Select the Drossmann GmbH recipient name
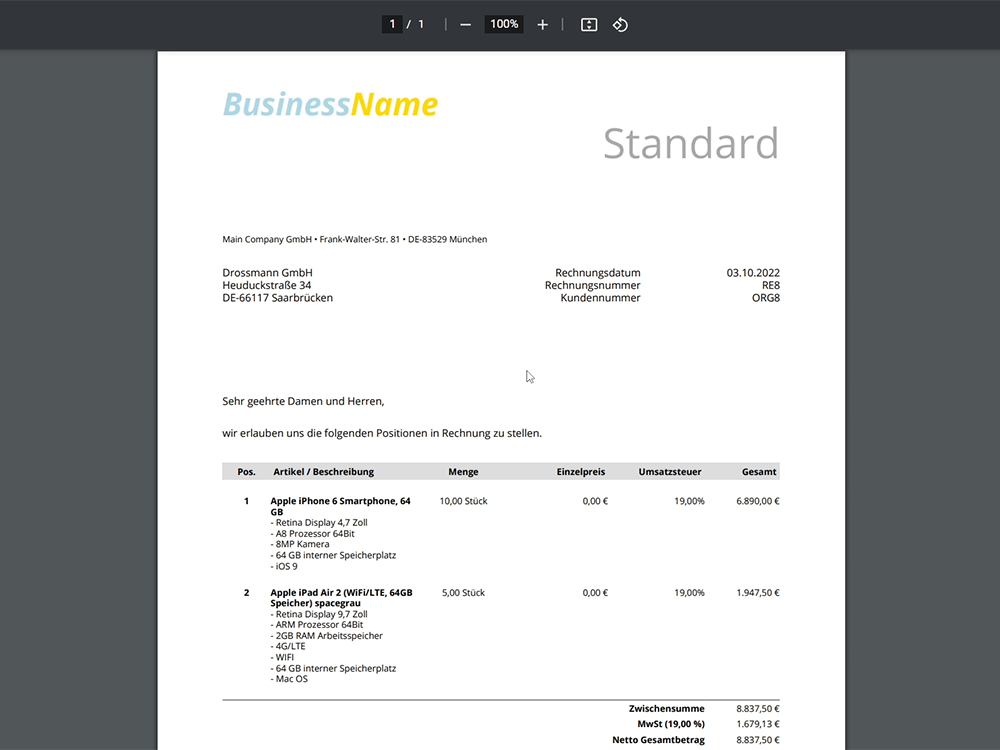1000x750 pixels. 267,273
